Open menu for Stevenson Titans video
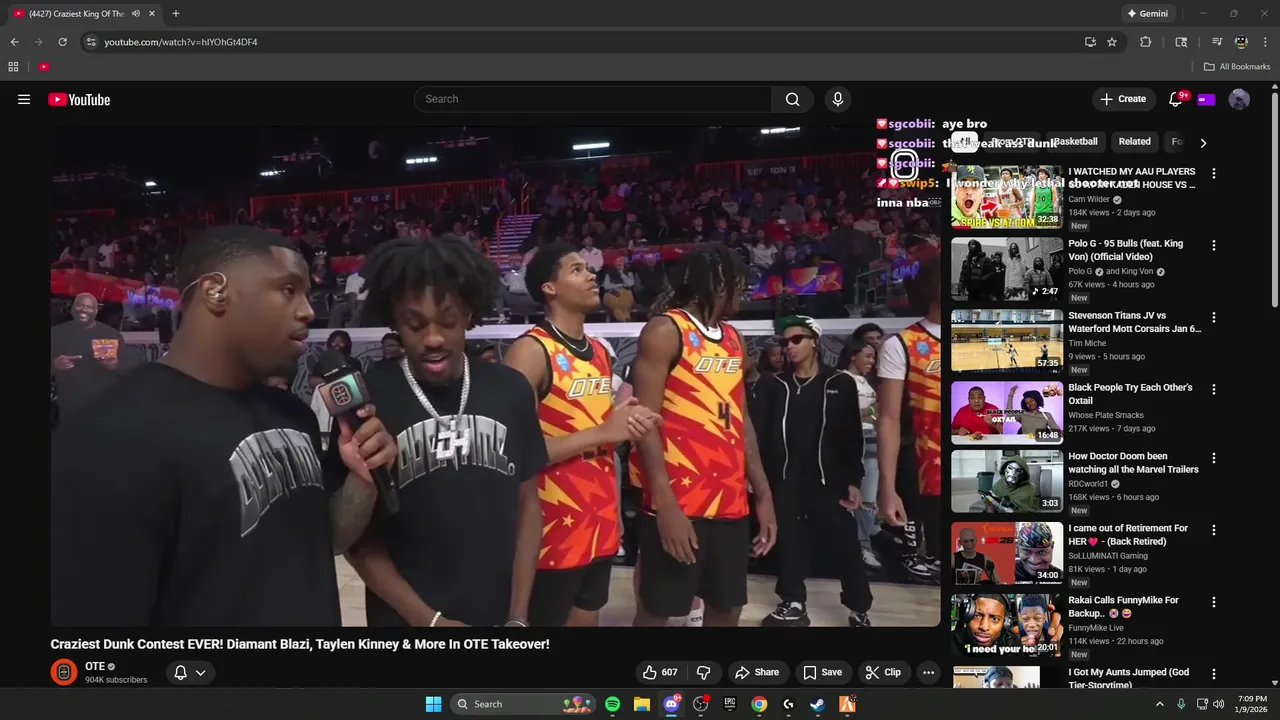 [x=1214, y=317]
